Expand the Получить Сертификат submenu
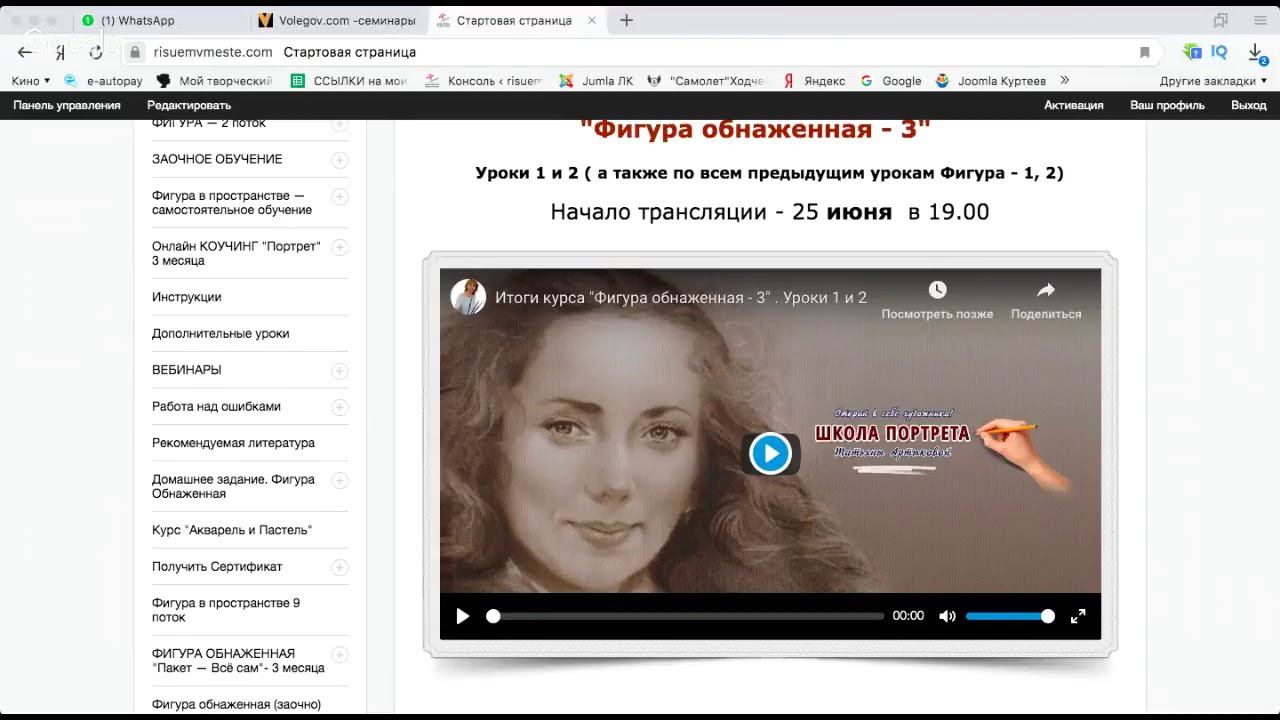This screenshot has width=1280, height=720. point(340,567)
